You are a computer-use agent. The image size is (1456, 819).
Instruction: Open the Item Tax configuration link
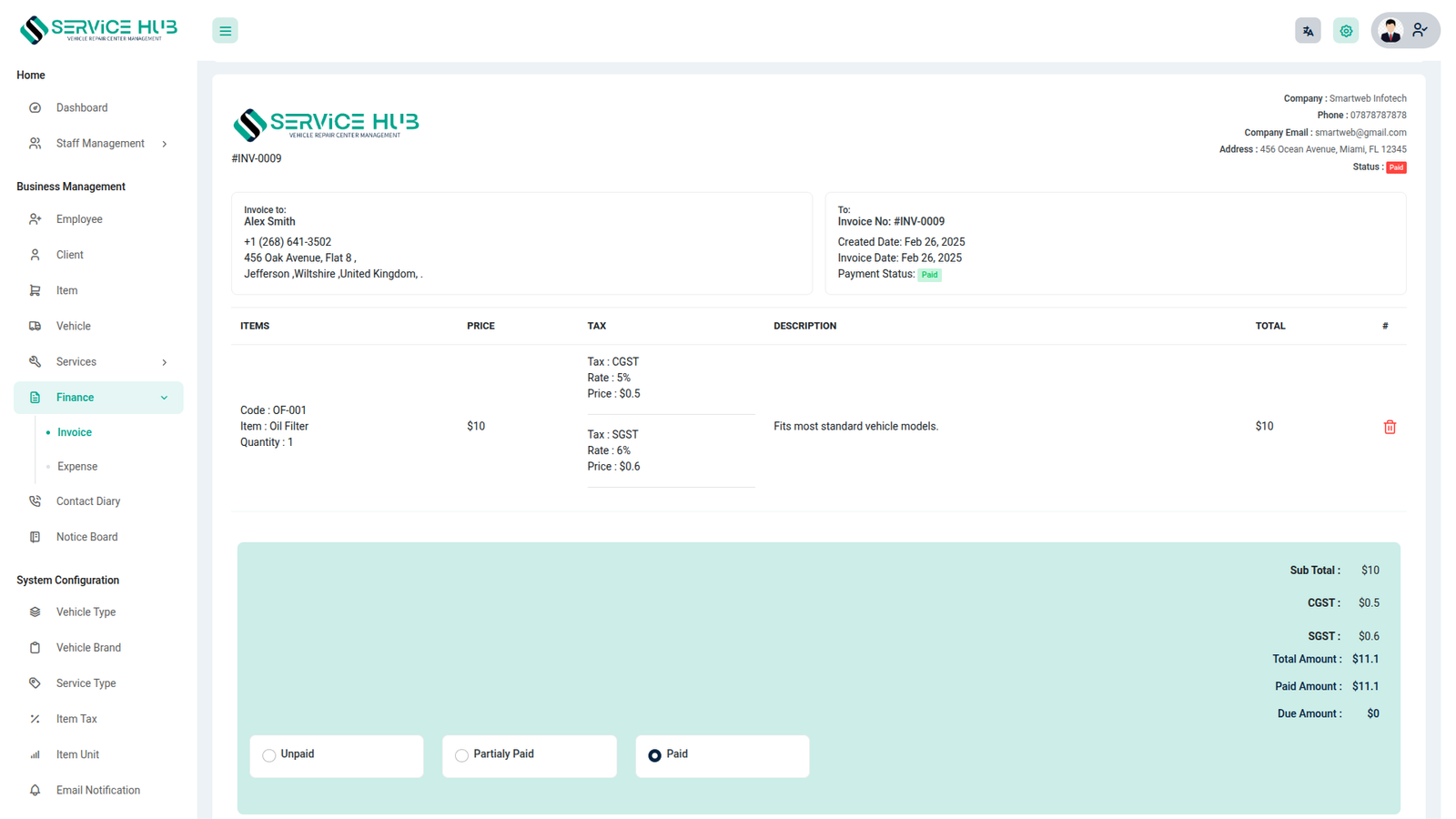(x=76, y=719)
